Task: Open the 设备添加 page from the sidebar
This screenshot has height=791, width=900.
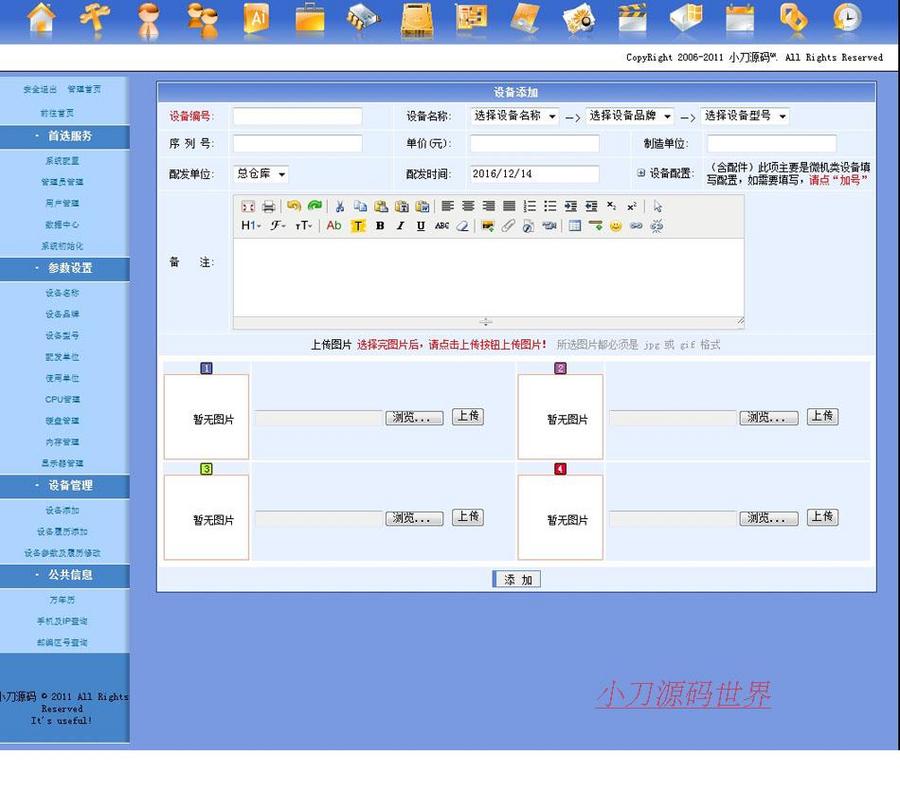Action: 64,512
